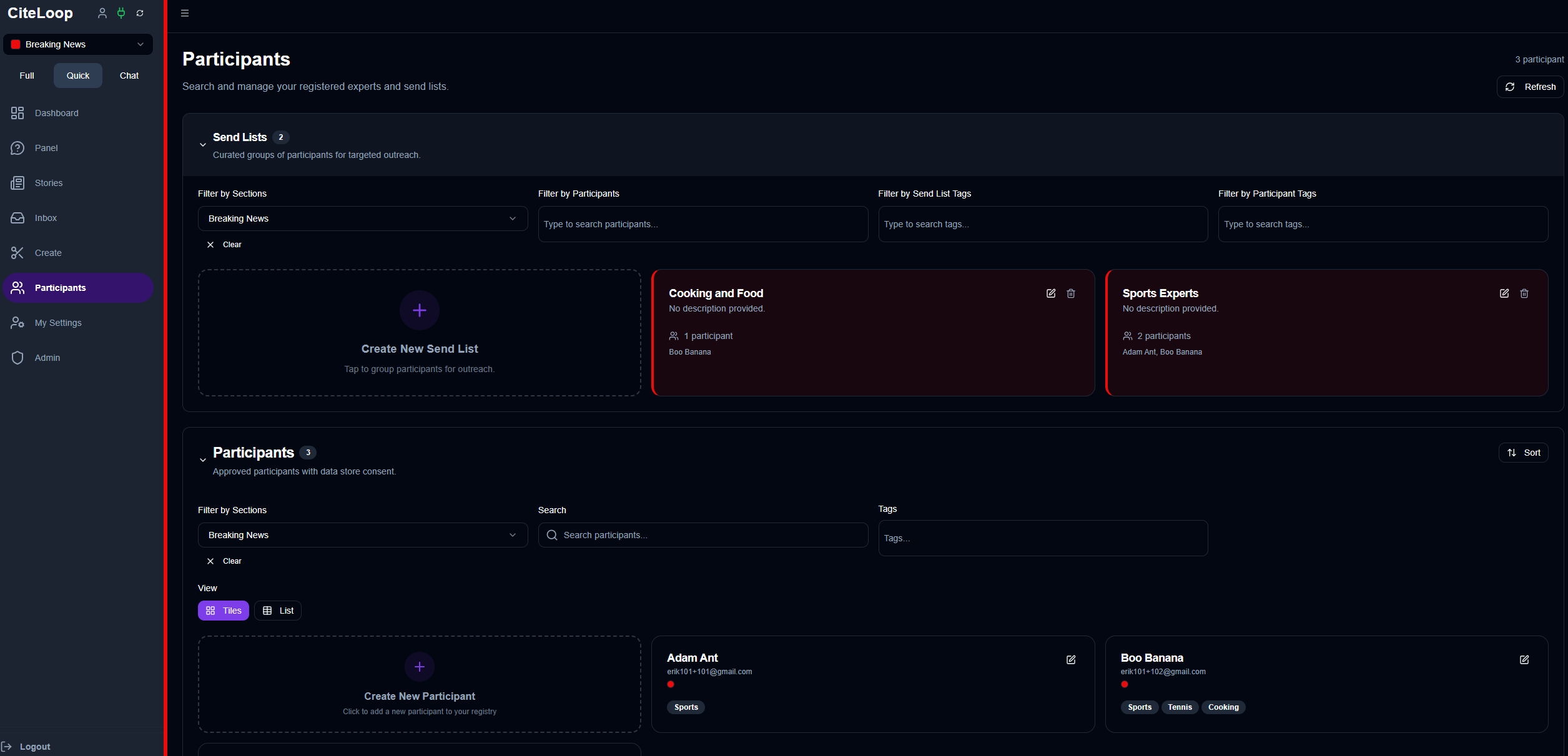The image size is (1568, 756).
Task: Click the Logout link
Action: [x=26, y=747]
